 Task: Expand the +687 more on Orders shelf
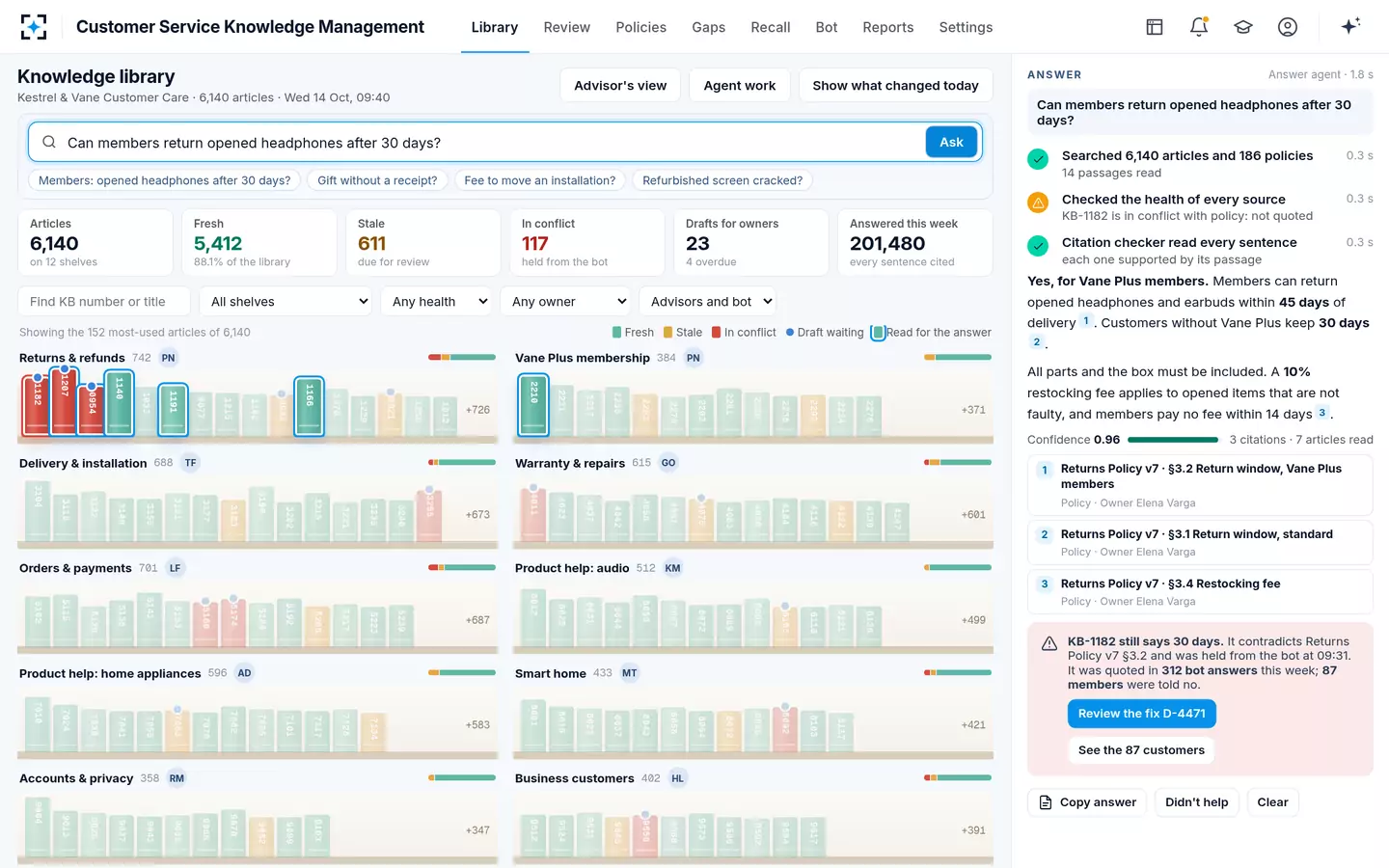click(477, 620)
